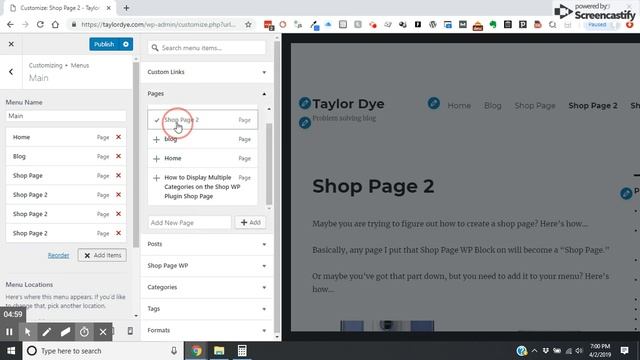Screen dimensions: 640x360
Task: Open File Explorer from the taskbar
Action: (x=219, y=351)
